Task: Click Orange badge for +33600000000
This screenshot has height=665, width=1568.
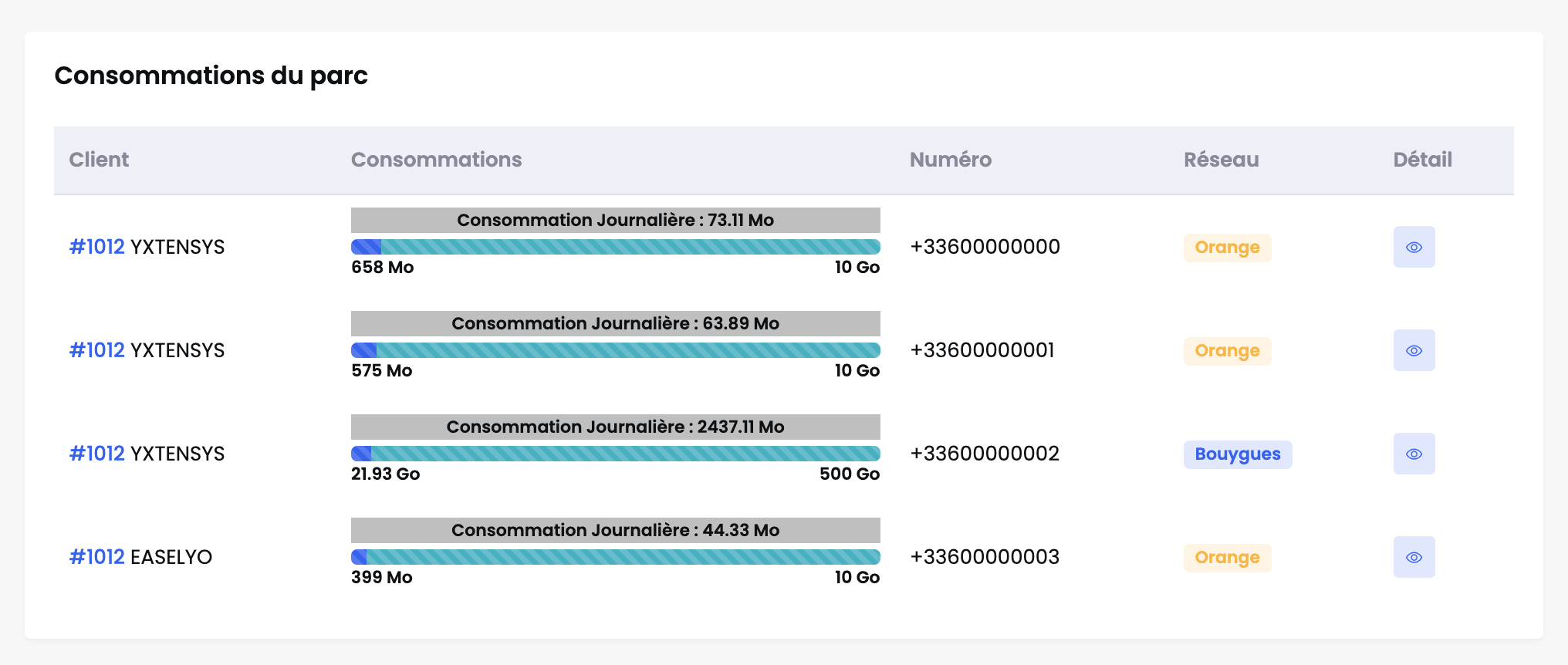Action: (x=1227, y=248)
